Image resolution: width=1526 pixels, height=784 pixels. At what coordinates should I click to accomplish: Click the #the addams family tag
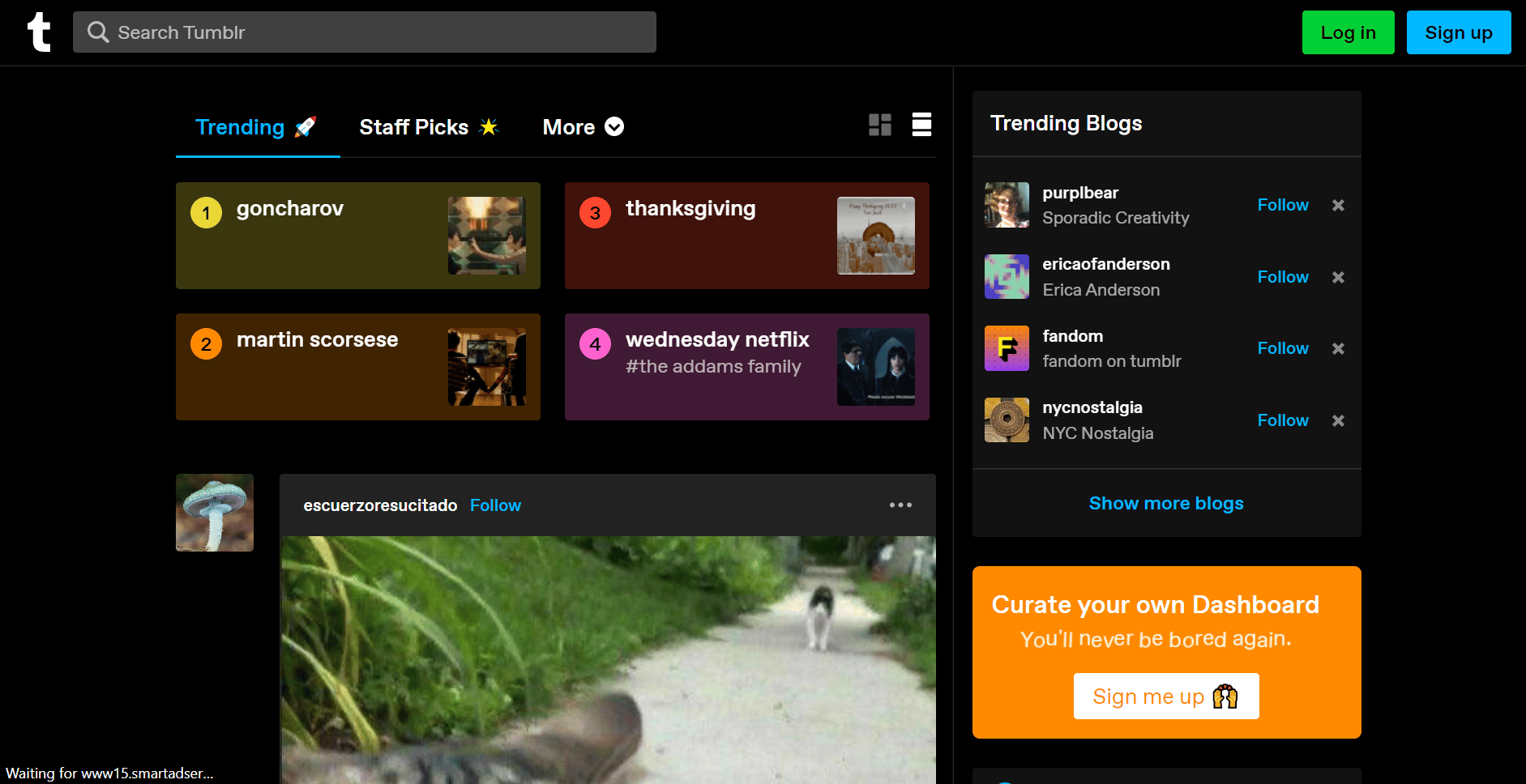(713, 367)
